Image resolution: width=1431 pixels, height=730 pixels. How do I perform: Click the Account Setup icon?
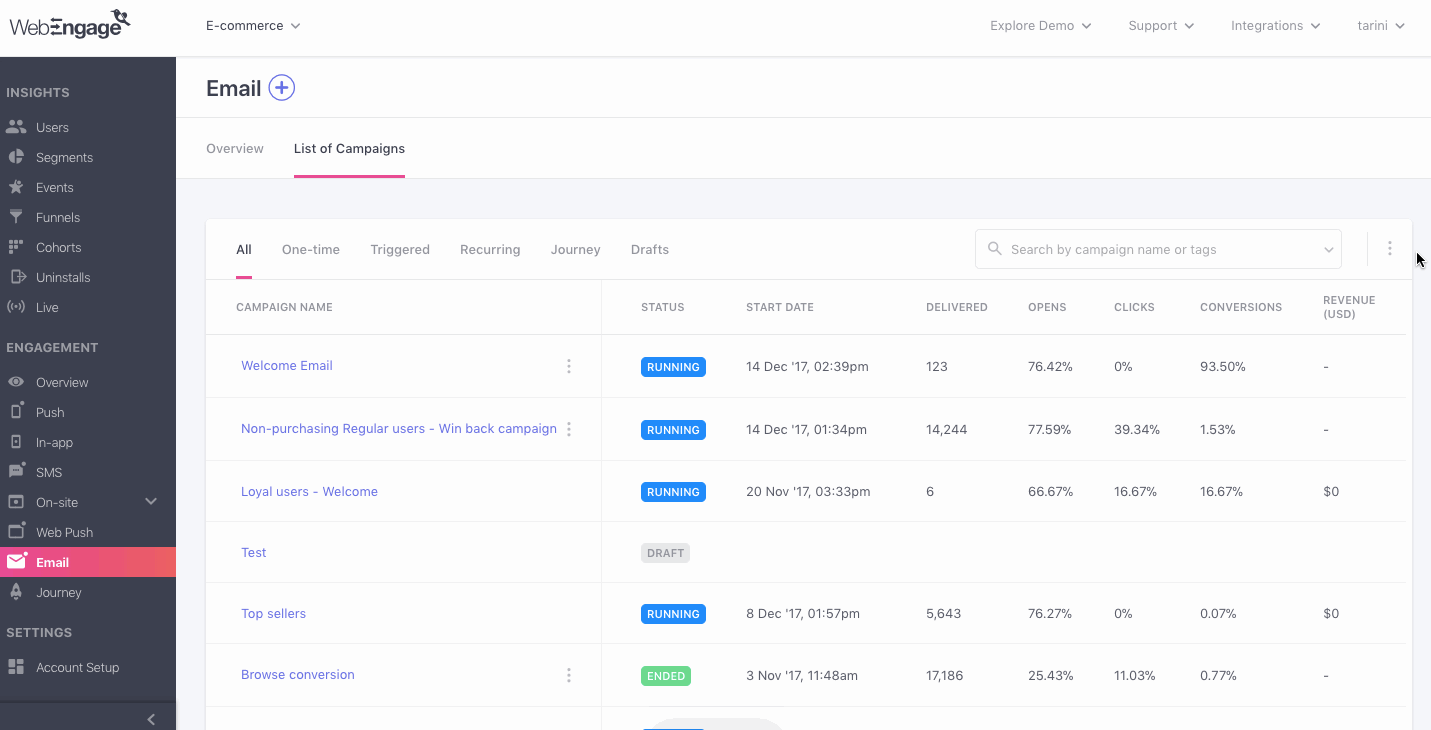pos(16,667)
